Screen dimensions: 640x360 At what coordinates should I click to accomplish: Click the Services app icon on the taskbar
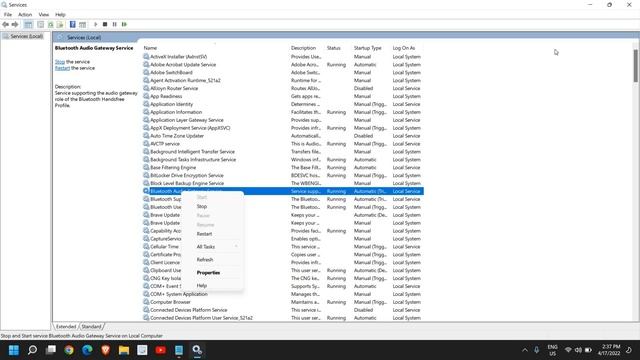(x=197, y=350)
